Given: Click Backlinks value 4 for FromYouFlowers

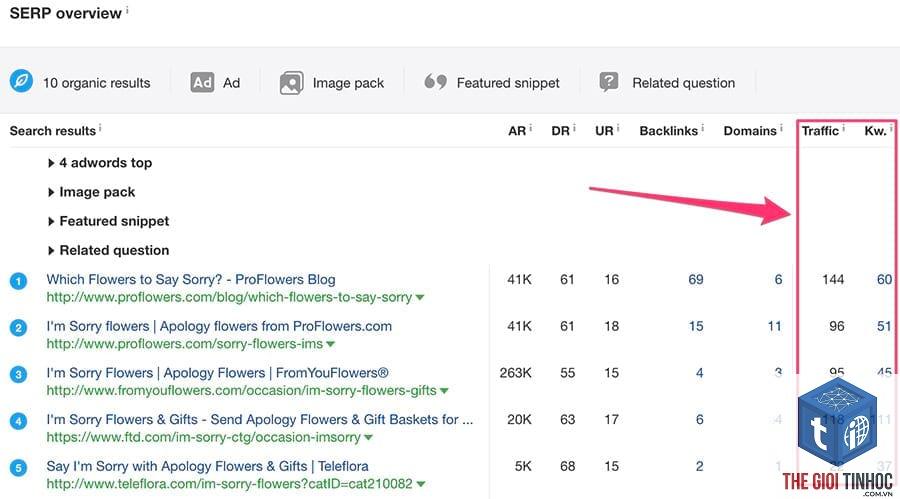Looking at the screenshot, I should tap(700, 373).
